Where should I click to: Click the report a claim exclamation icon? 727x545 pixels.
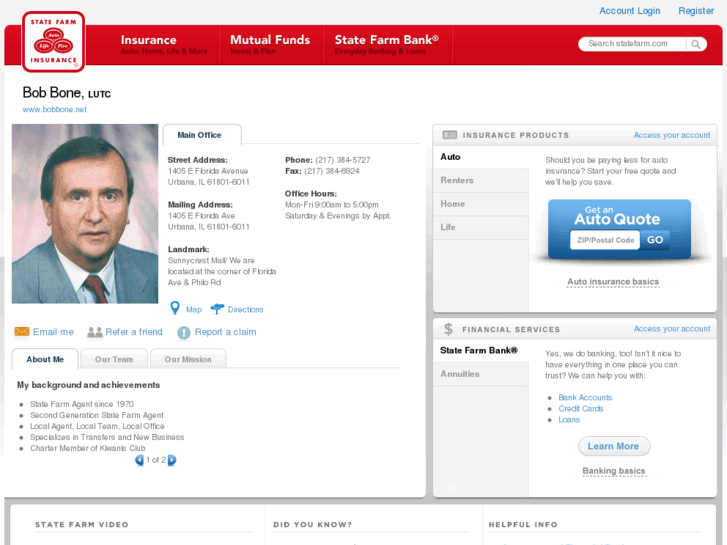click(x=184, y=333)
